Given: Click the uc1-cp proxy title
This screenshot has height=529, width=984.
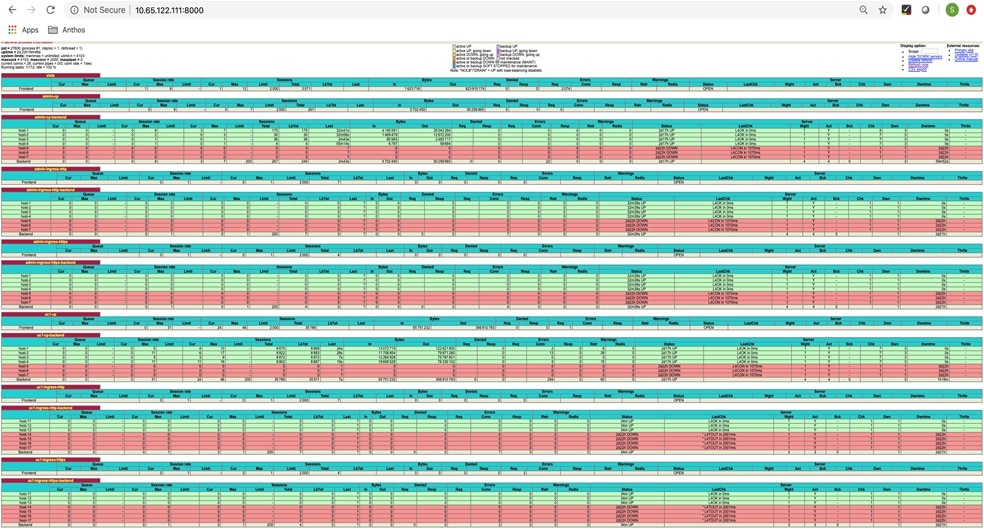Looking at the screenshot, I should tap(50, 315).
